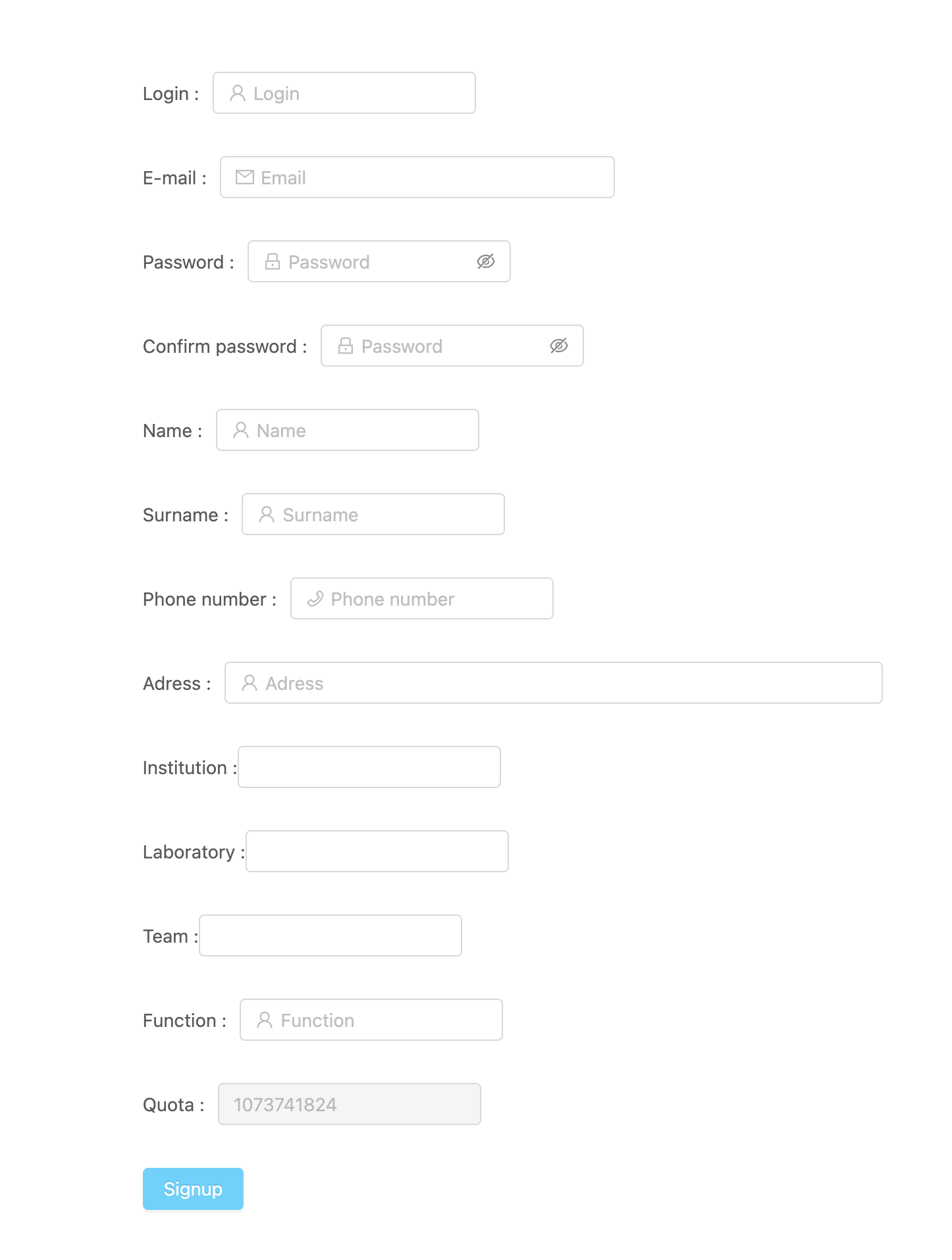Screen dimensions: 952x1260
Task: Click the phone icon in Phone number field
Action: click(x=315, y=598)
